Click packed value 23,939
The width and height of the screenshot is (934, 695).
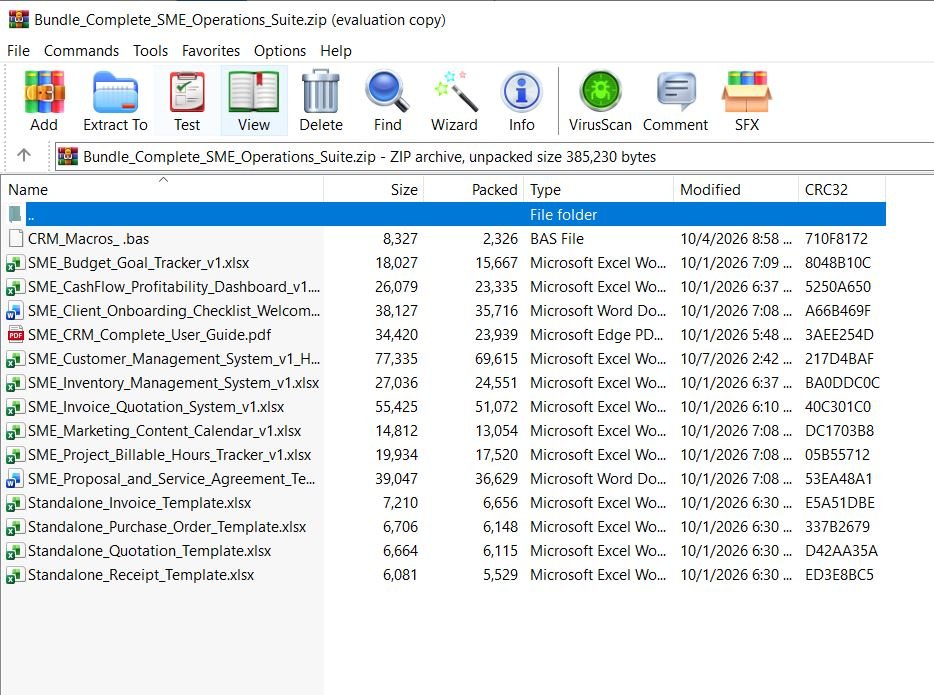[x=496, y=335]
